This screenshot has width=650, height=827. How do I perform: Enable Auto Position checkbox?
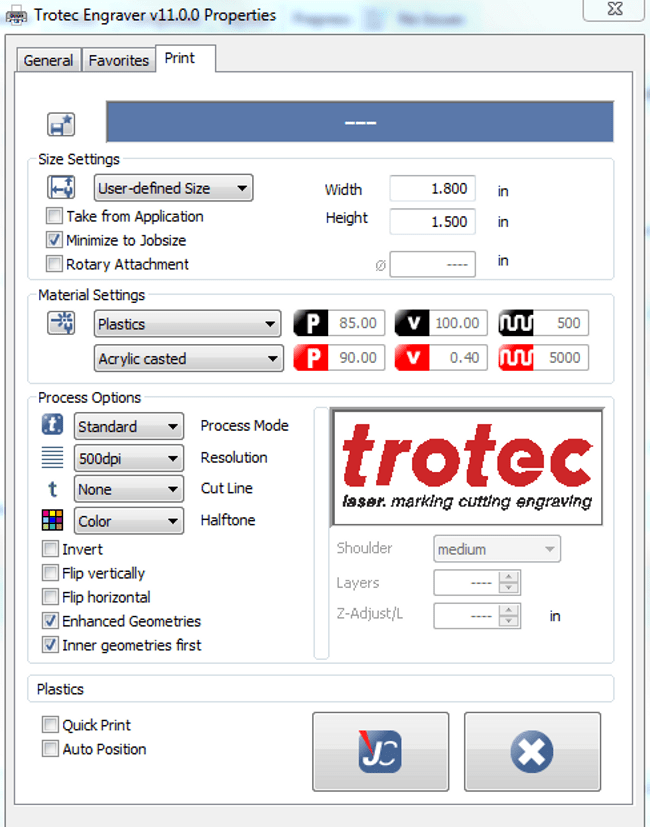[50, 748]
